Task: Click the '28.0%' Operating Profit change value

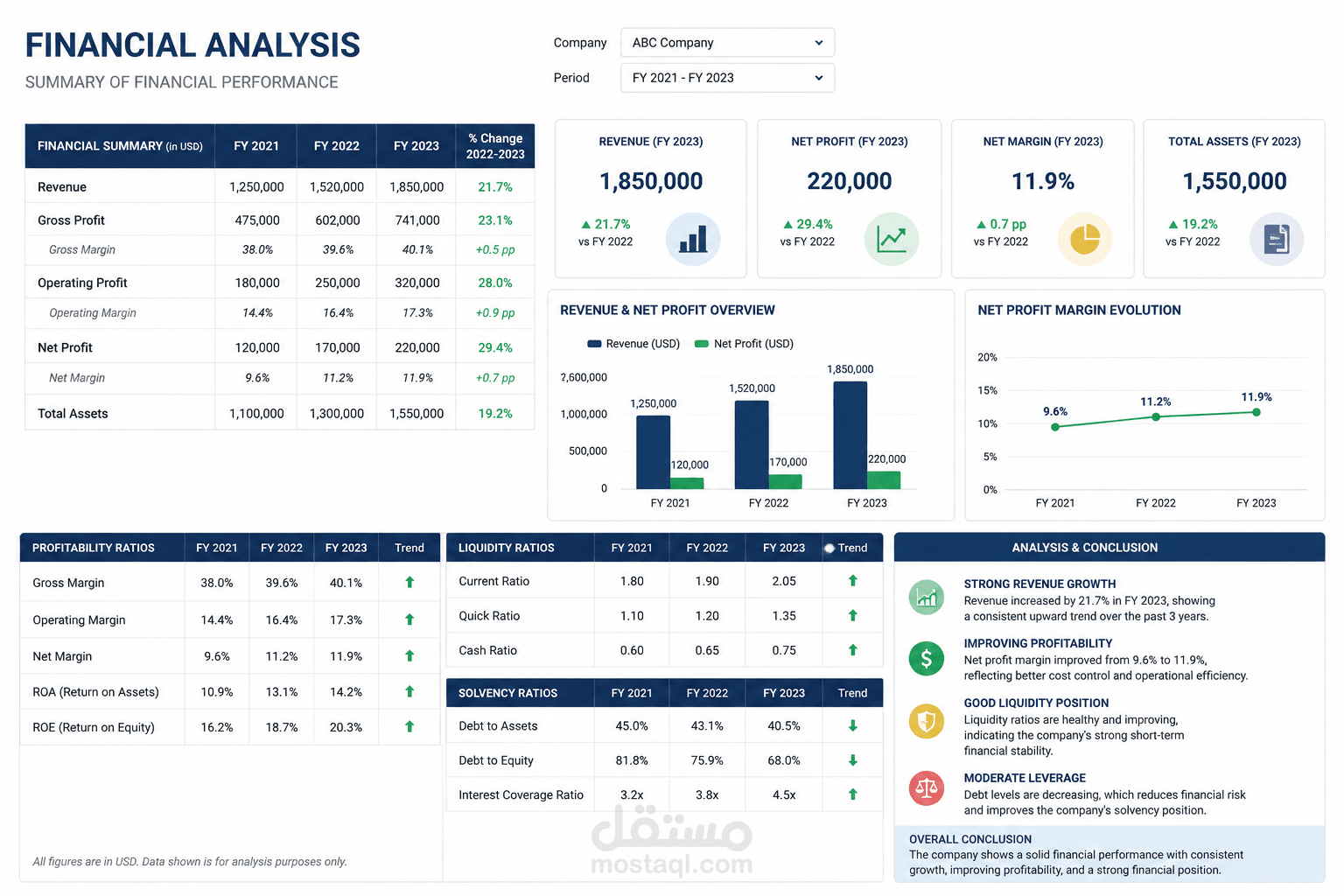Action: tap(495, 283)
